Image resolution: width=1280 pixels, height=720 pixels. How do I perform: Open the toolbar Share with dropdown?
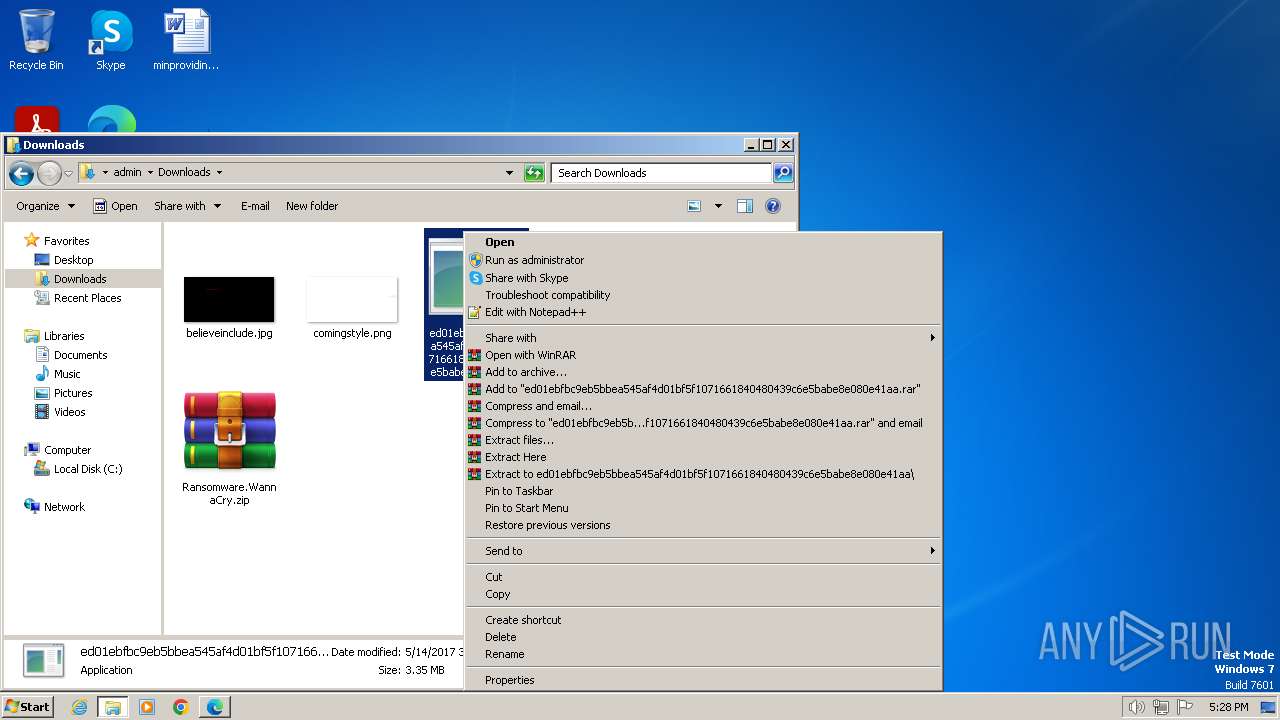tap(187, 206)
